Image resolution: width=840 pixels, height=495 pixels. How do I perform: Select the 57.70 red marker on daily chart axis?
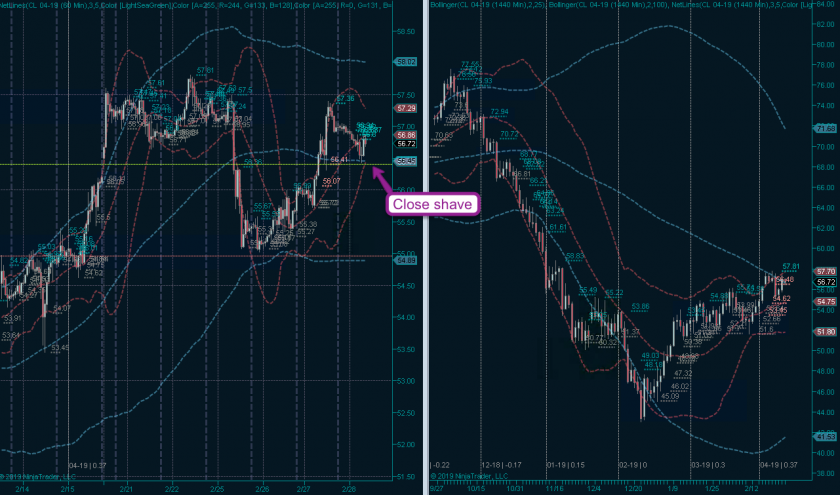pyautogui.click(x=825, y=272)
